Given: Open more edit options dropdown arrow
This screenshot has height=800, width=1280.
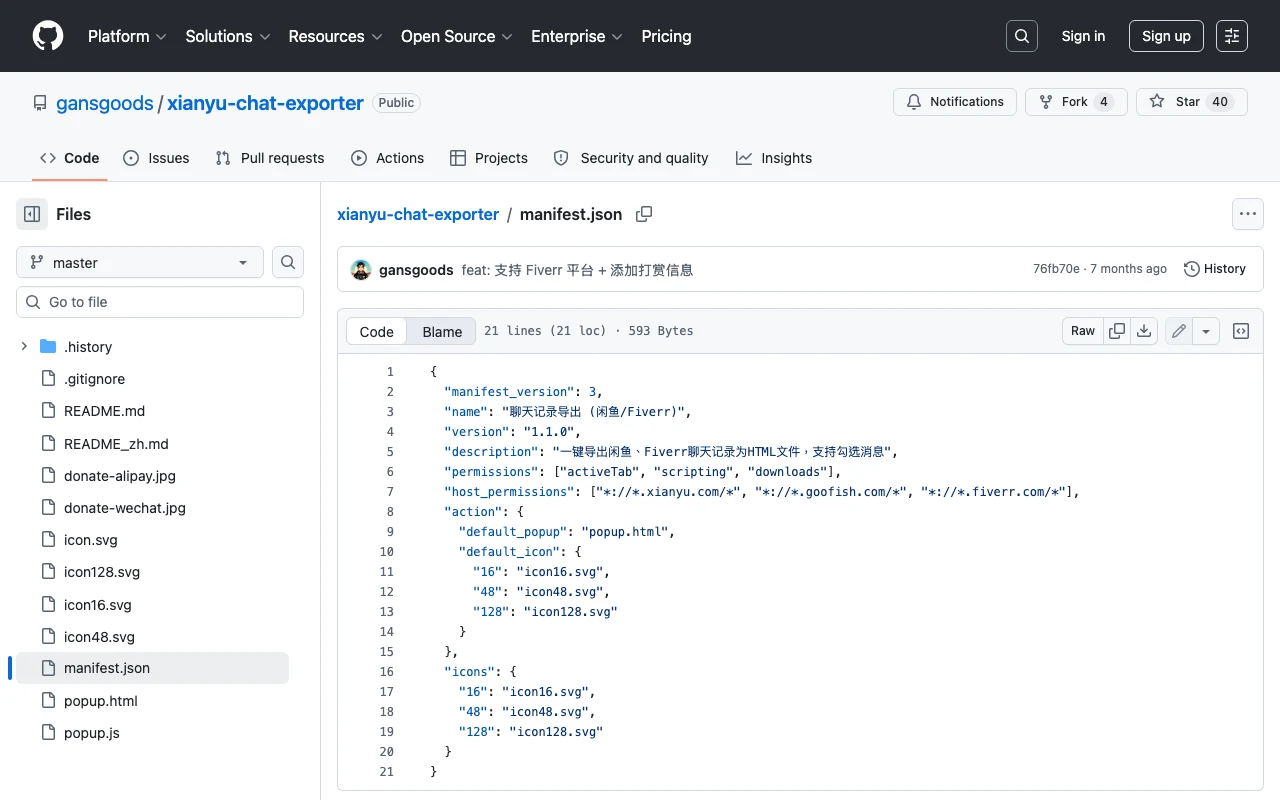Looking at the screenshot, I should coord(1206,331).
